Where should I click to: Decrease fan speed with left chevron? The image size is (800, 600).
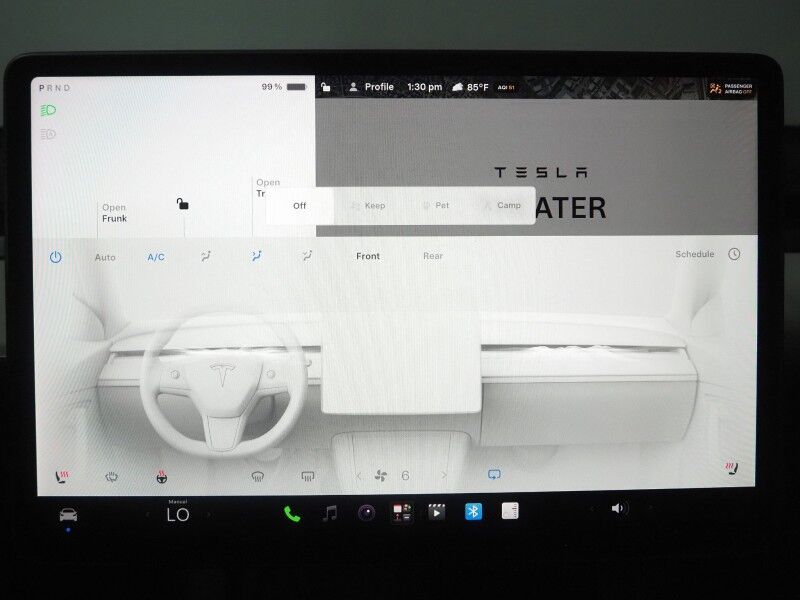[359, 476]
